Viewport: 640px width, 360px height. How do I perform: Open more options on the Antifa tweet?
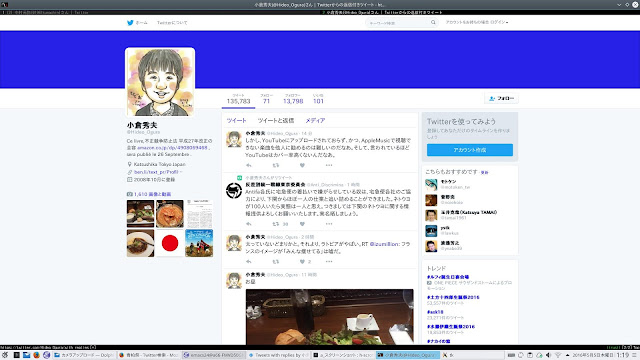tap(329, 224)
